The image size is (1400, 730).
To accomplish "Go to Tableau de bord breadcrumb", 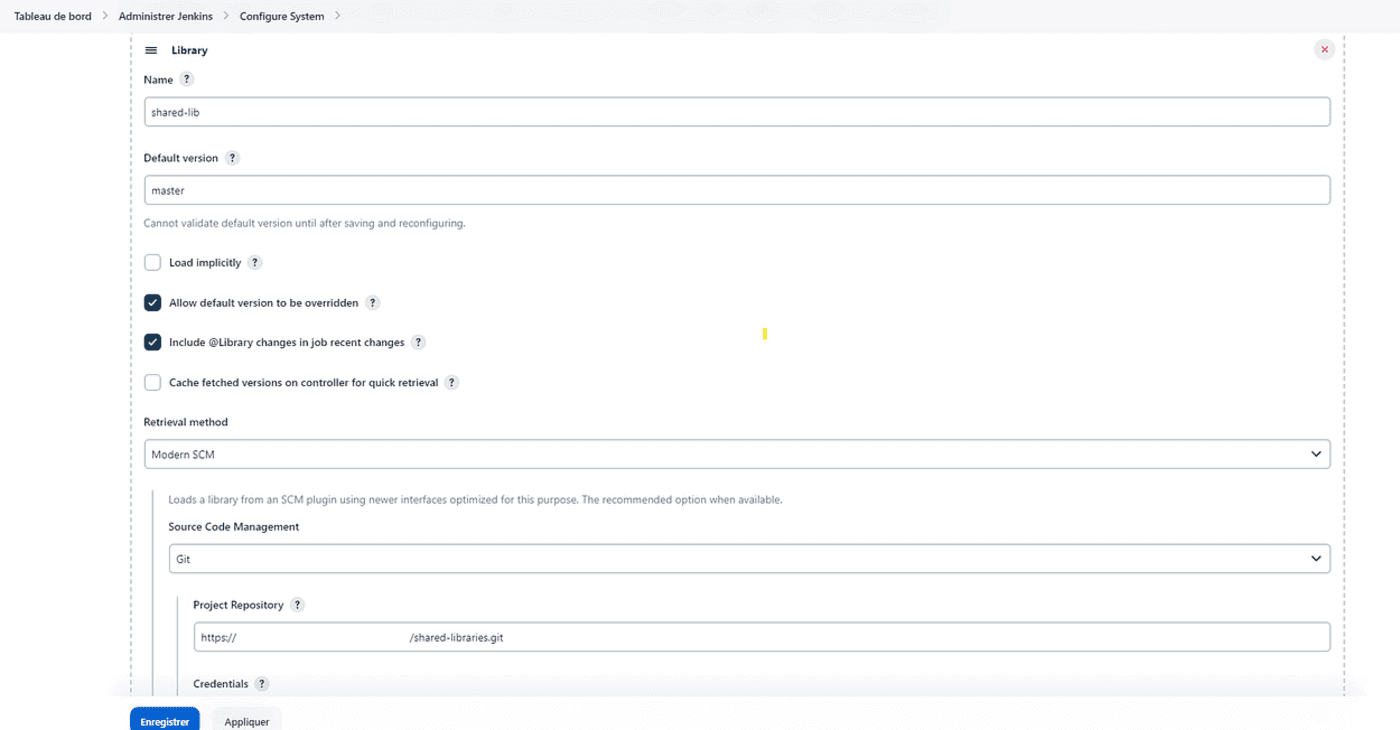I will pyautogui.click(x=53, y=16).
